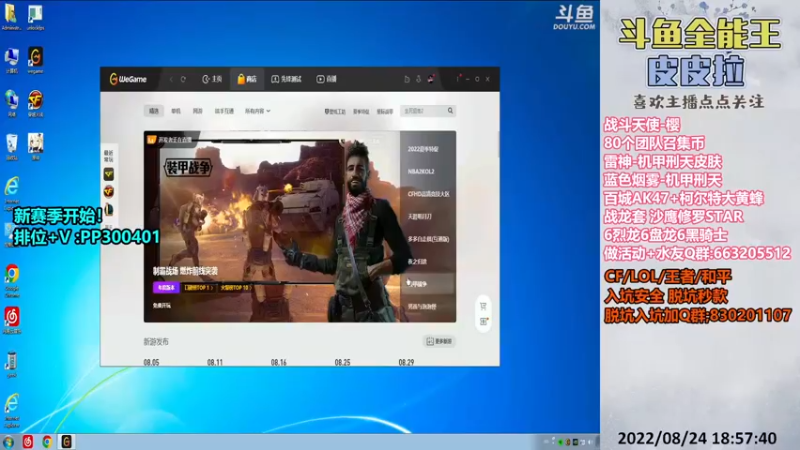Viewport: 800px width, 450px height.
Task: Select the online games category tab
Action: 197,111
